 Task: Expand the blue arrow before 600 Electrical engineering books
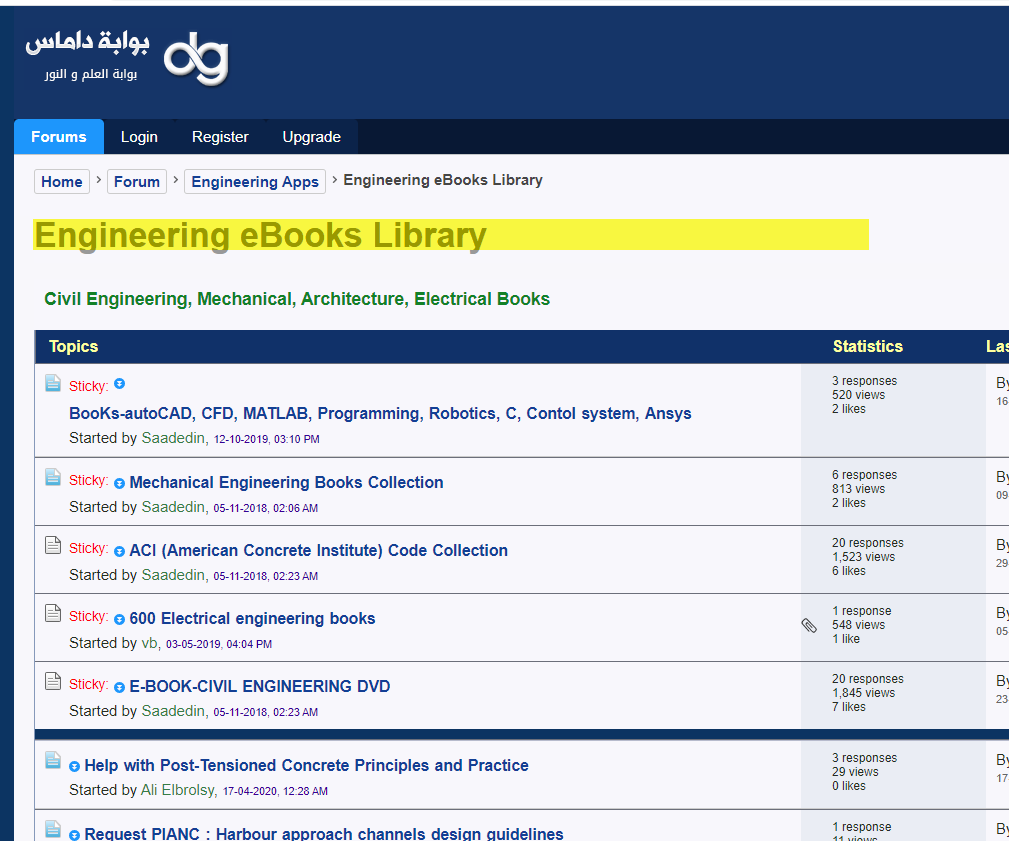pyautogui.click(x=120, y=620)
